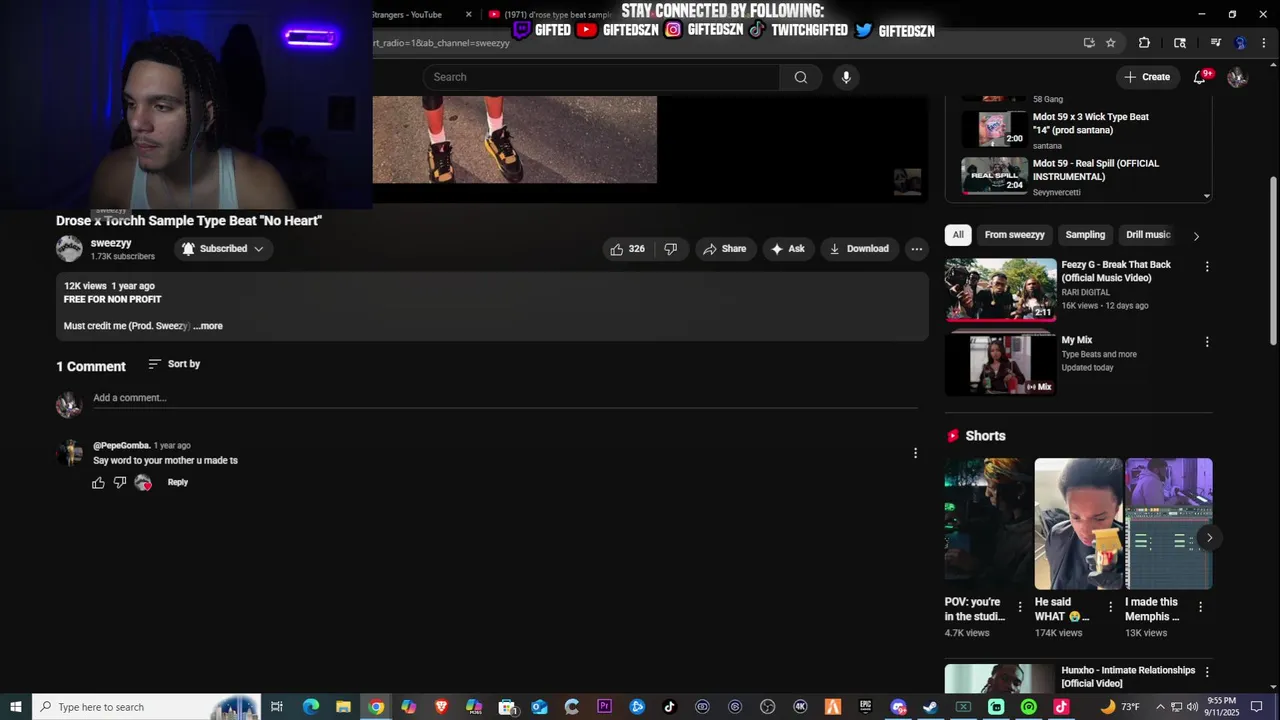The height and width of the screenshot is (720, 1280).
Task: Like the PepeGomba comment
Action: pyautogui.click(x=98, y=483)
